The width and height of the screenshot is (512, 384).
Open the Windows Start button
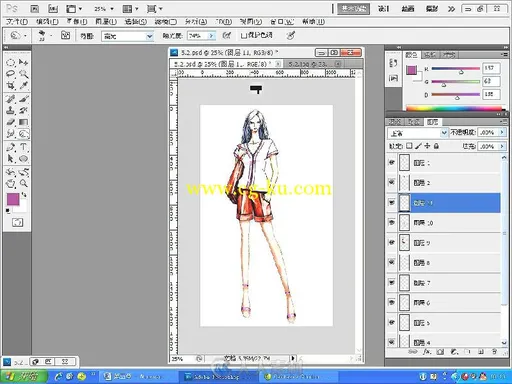tap(23, 377)
